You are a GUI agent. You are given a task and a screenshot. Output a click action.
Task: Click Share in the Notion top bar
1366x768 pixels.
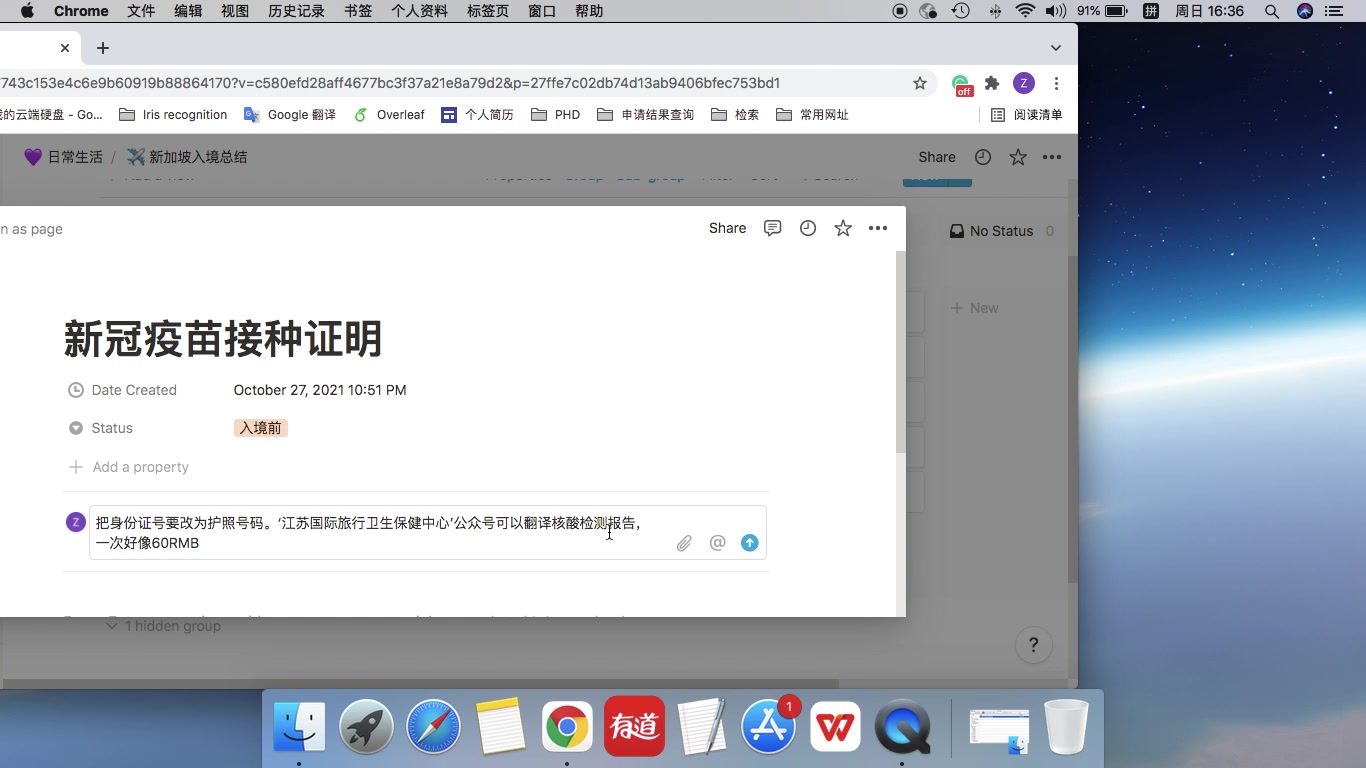click(937, 157)
